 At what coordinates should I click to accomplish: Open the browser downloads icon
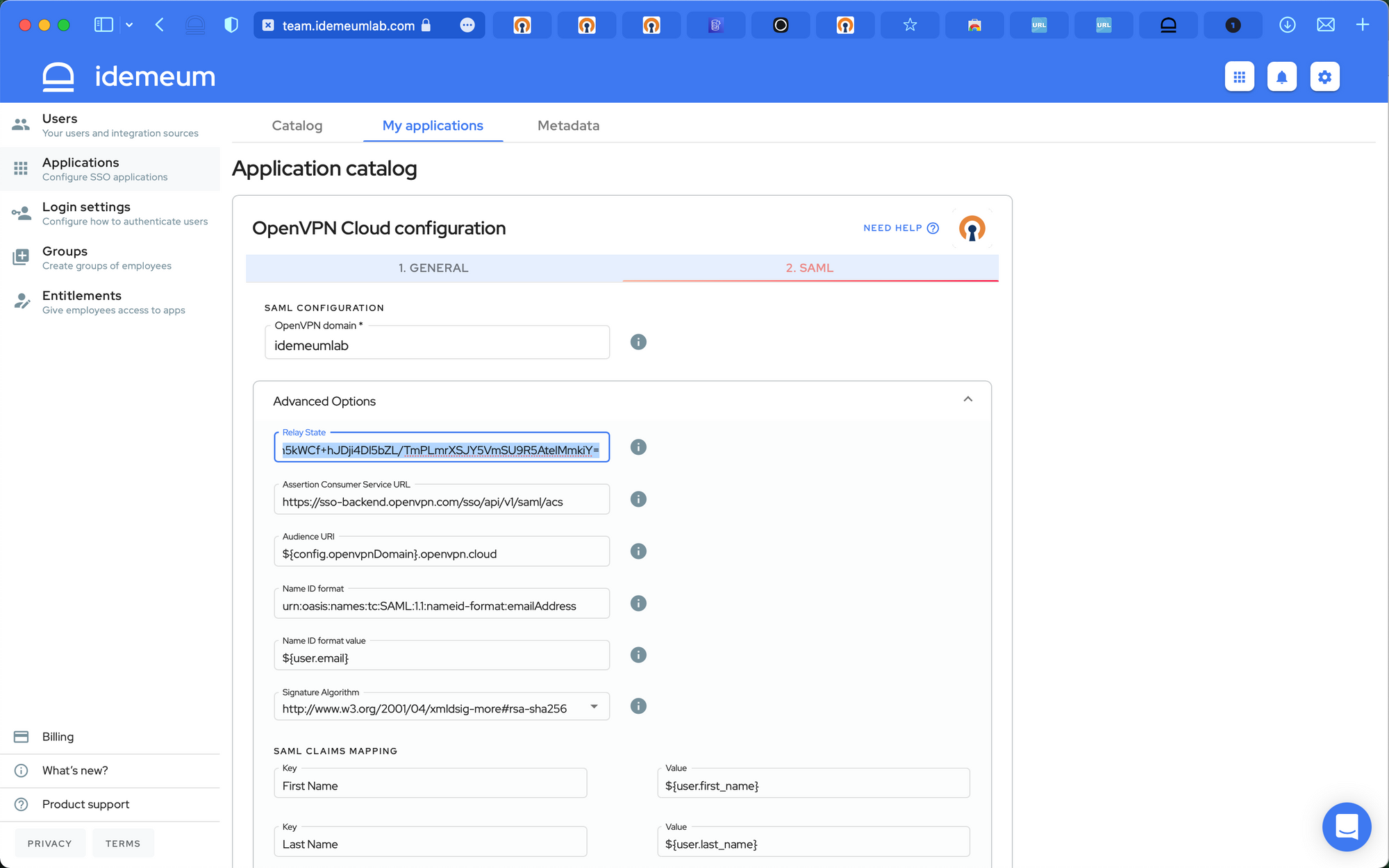(1287, 25)
